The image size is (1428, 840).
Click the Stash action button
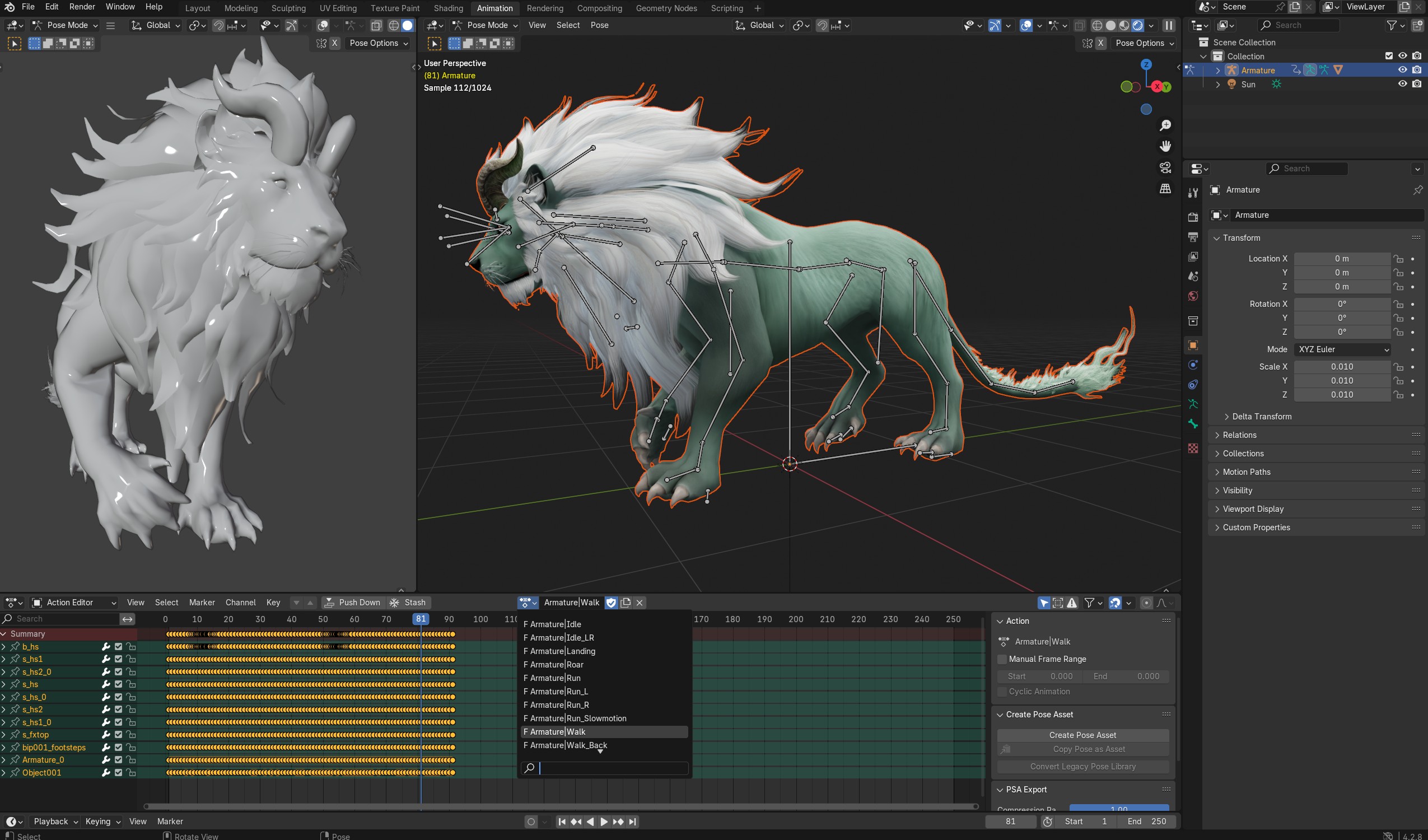408,603
